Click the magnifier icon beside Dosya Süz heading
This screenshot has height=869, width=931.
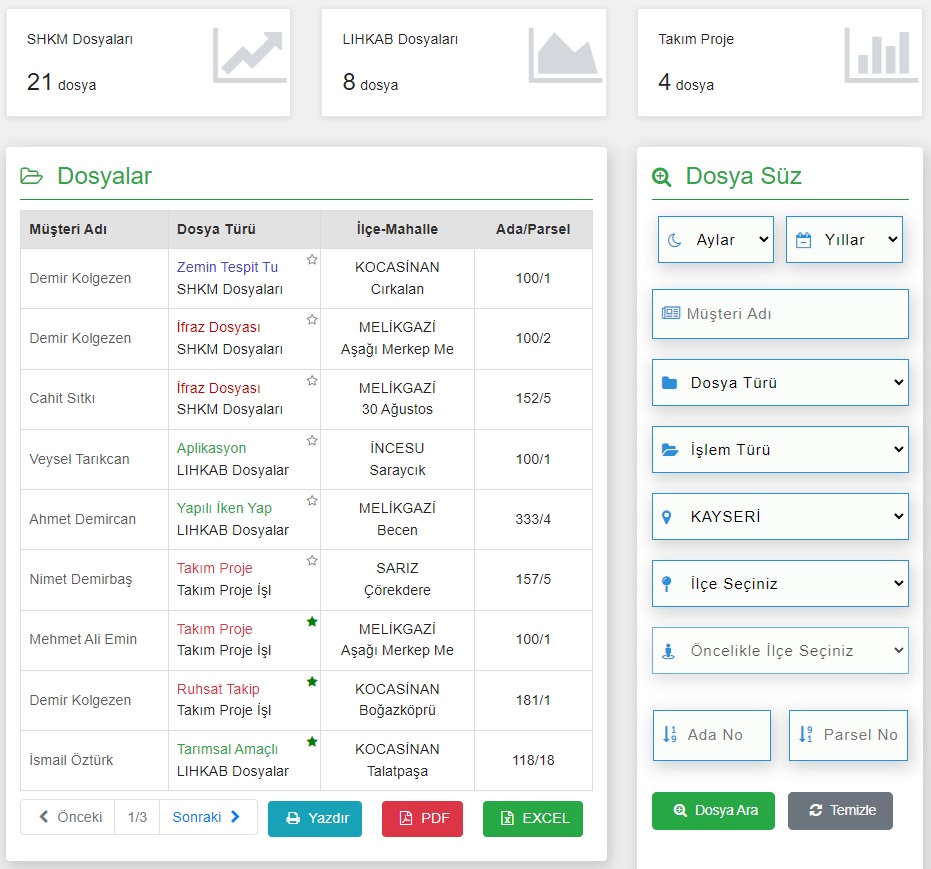click(x=661, y=177)
